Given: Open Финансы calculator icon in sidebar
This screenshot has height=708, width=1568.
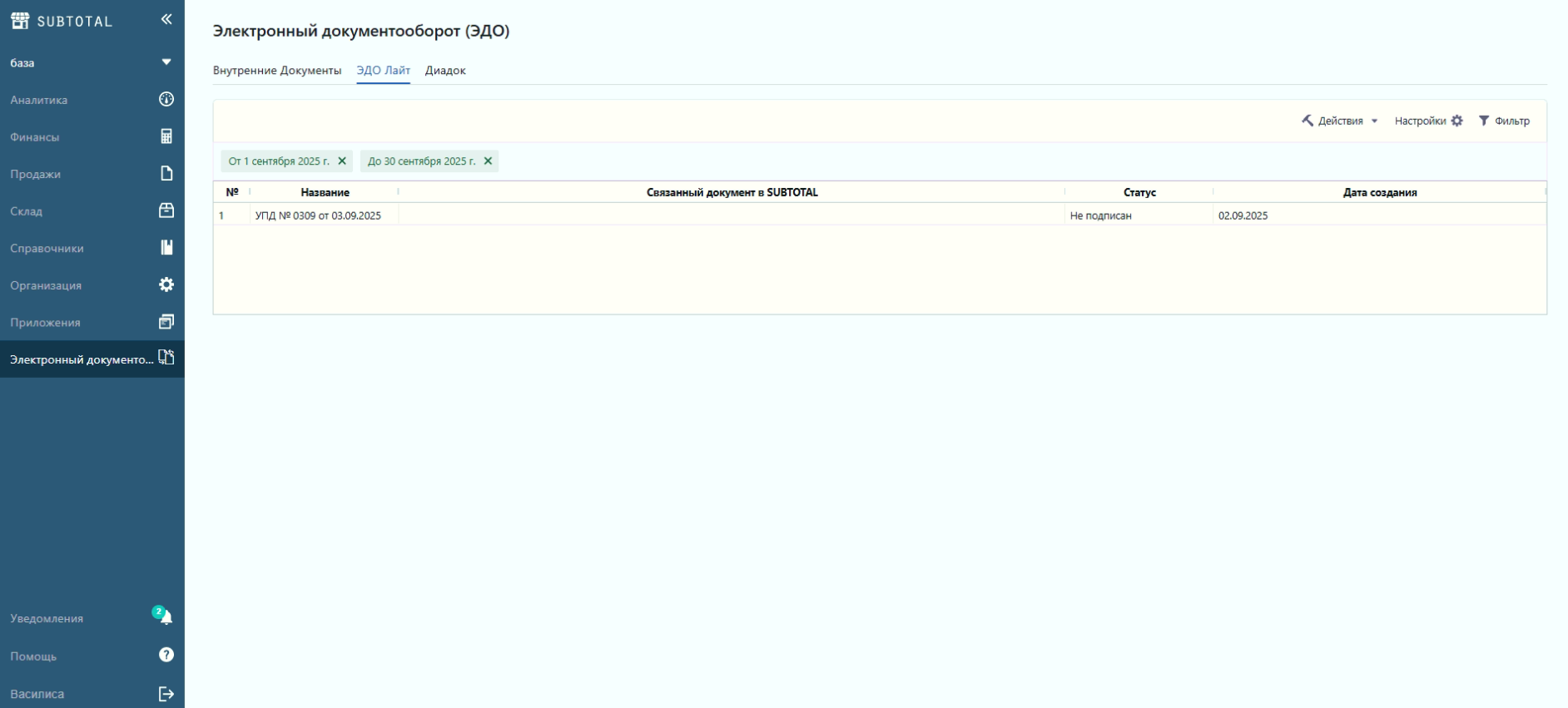Looking at the screenshot, I should click(x=166, y=136).
